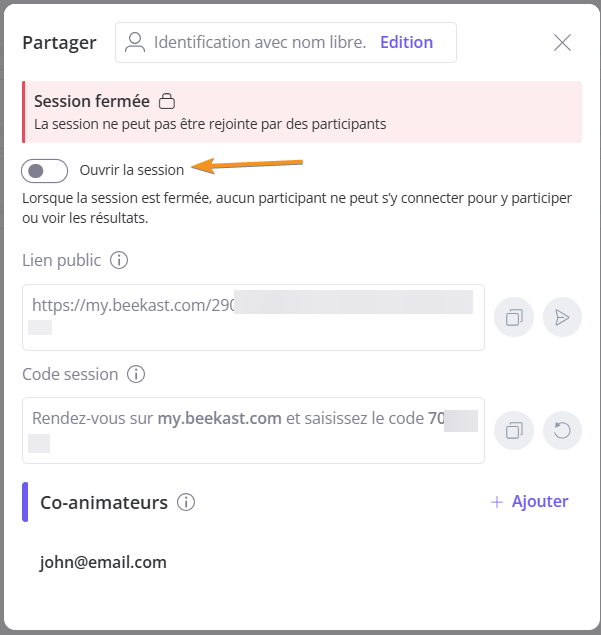Screen dimensions: 601x635
Task: Regenerate the session code with refresh icon
Action: (x=562, y=430)
